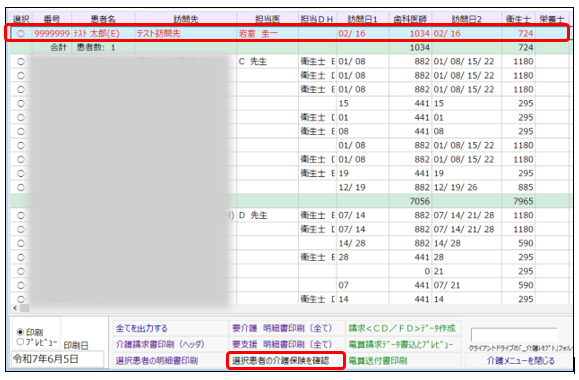The height and width of the screenshot is (380, 579).
Task: Click the 歯科医師 column header
Action: 410,19
